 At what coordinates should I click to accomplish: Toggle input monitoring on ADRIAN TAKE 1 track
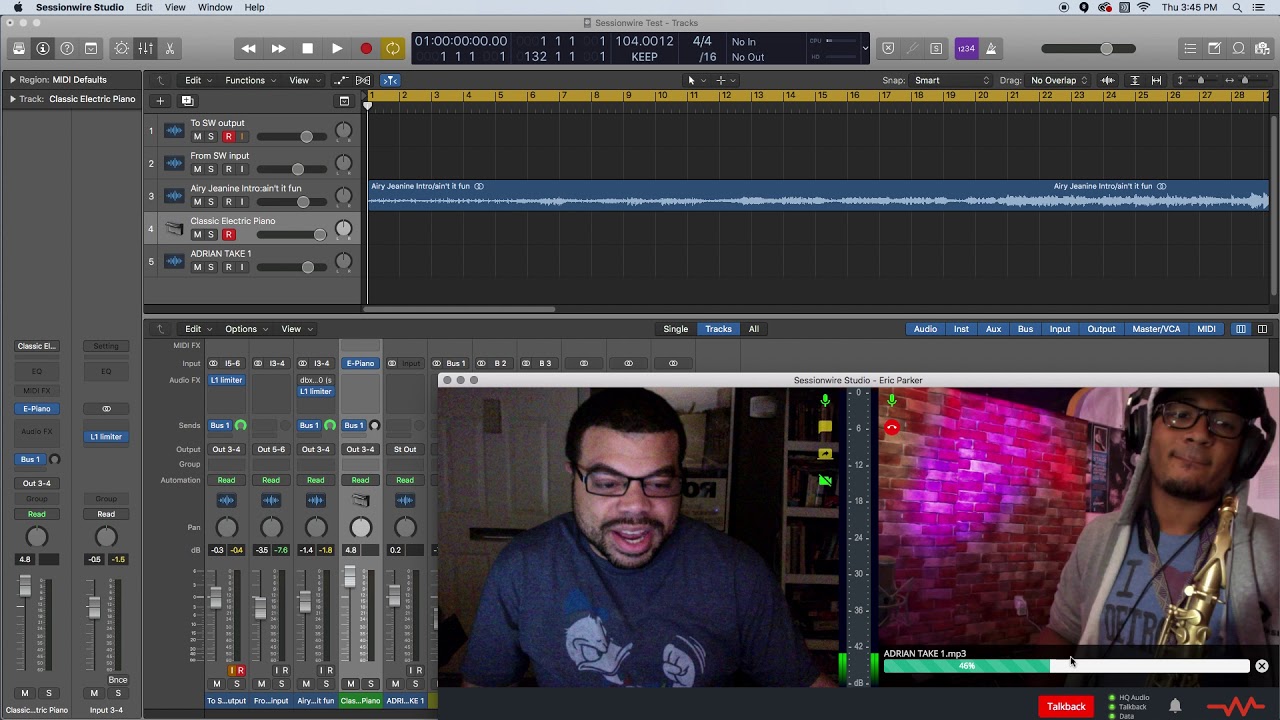tap(241, 267)
